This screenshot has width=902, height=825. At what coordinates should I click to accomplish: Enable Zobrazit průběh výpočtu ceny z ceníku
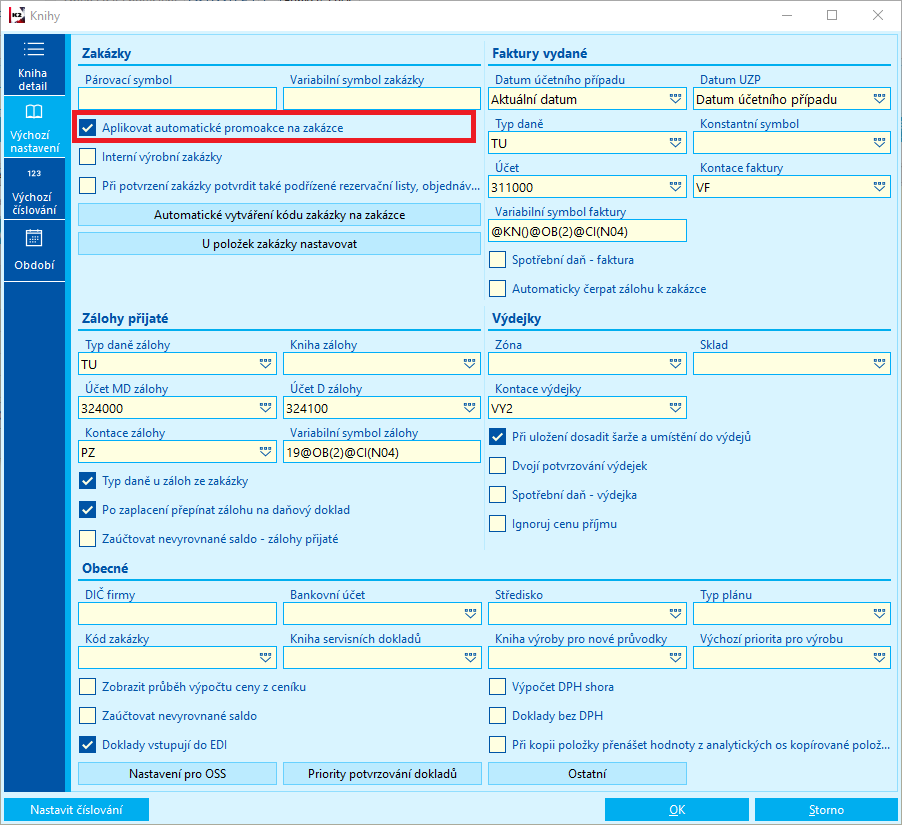tap(87, 687)
